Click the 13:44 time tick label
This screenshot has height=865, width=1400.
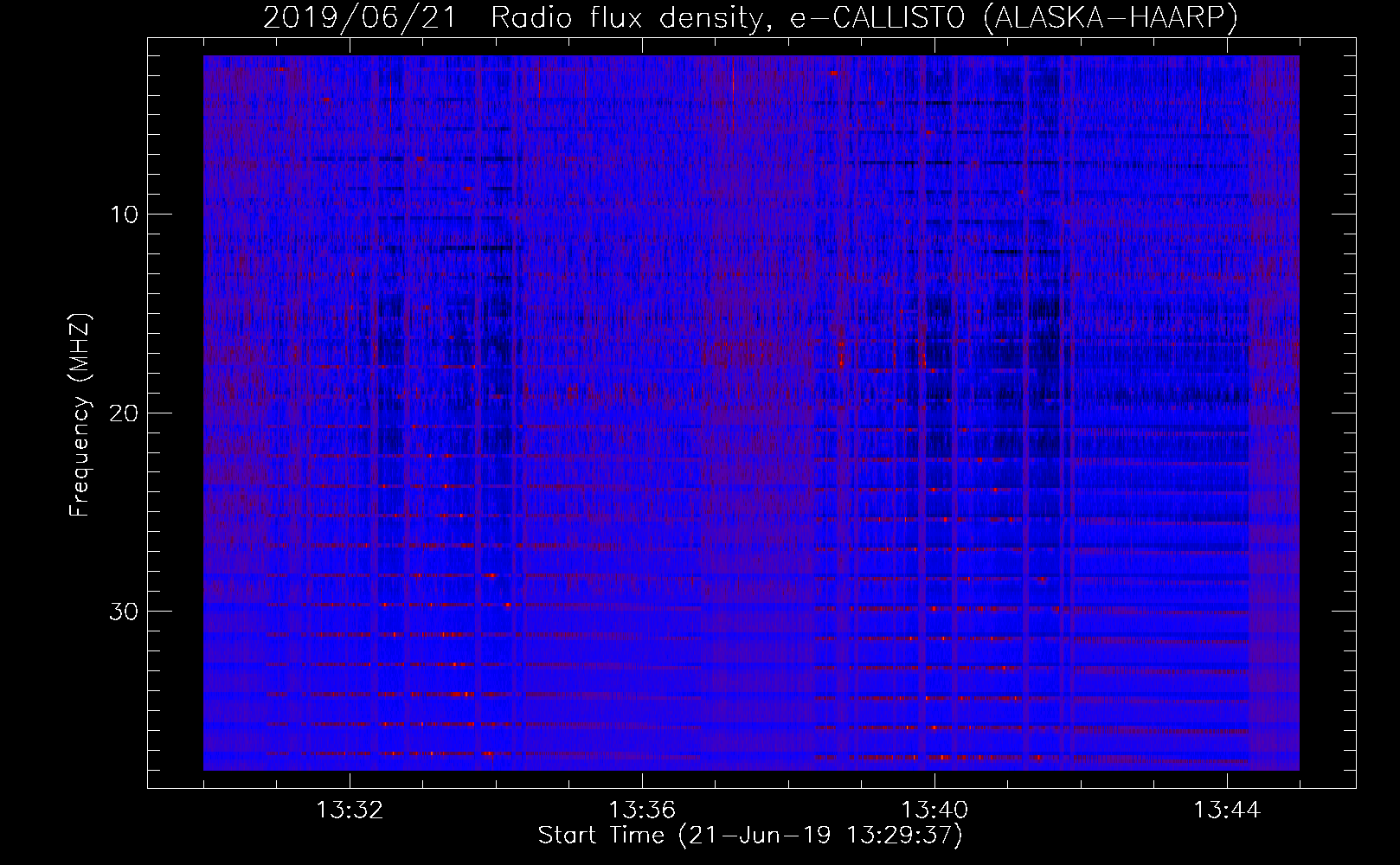click(1227, 811)
